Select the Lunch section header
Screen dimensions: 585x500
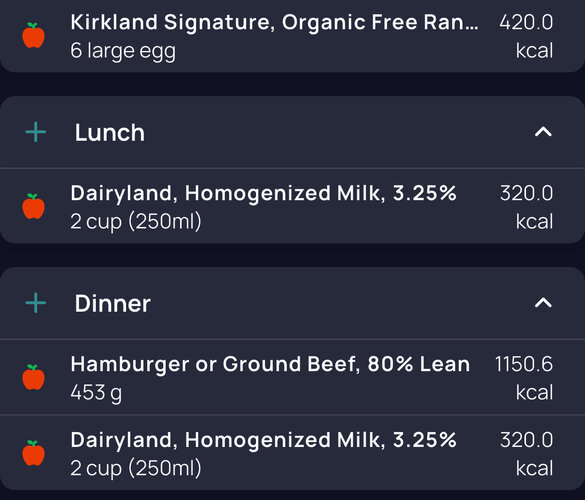click(x=292, y=132)
